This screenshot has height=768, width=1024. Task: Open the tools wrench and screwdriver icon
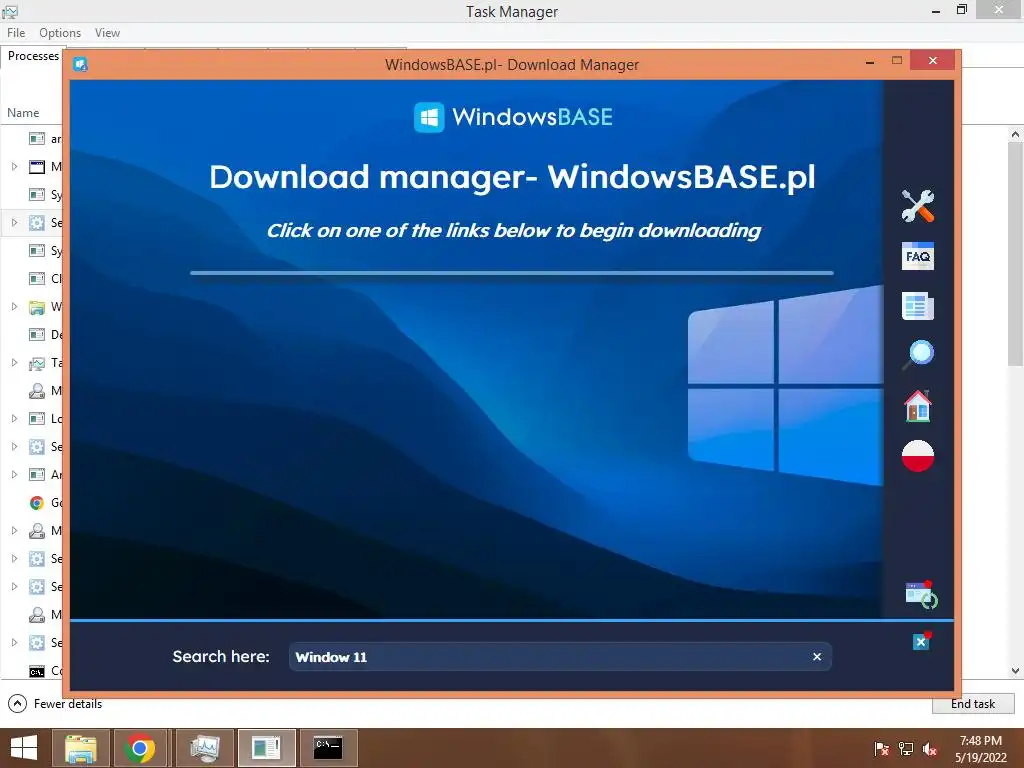918,206
